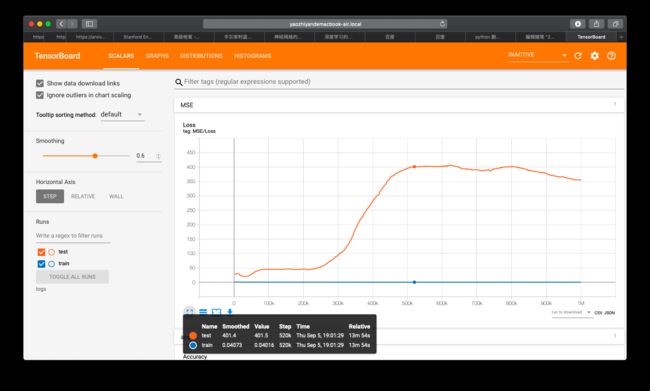Viewport: 650px width, 391px height.
Task: Switch to the GRAPHS tab
Action: (x=157, y=56)
